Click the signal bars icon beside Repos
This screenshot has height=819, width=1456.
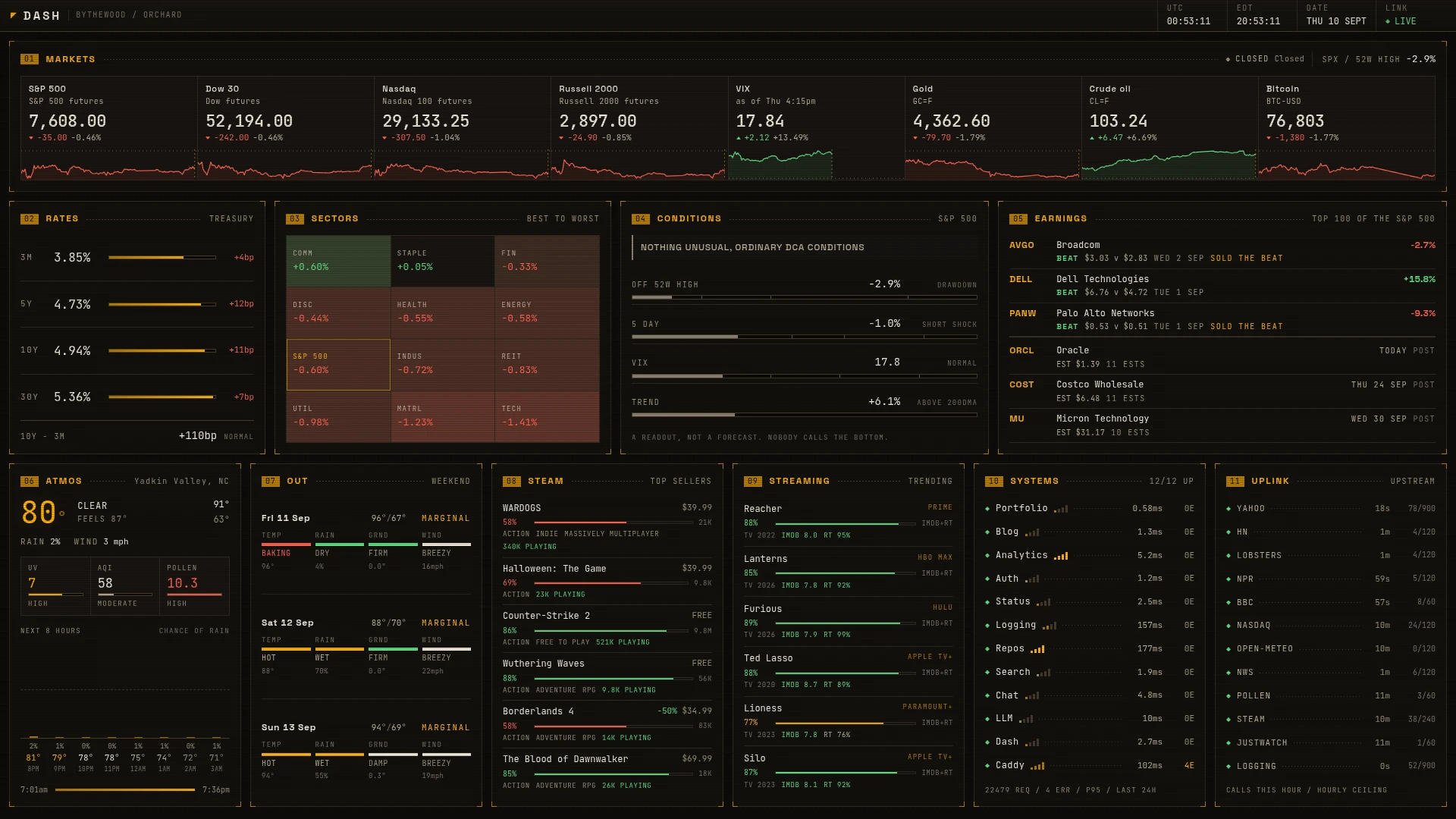(1037, 649)
